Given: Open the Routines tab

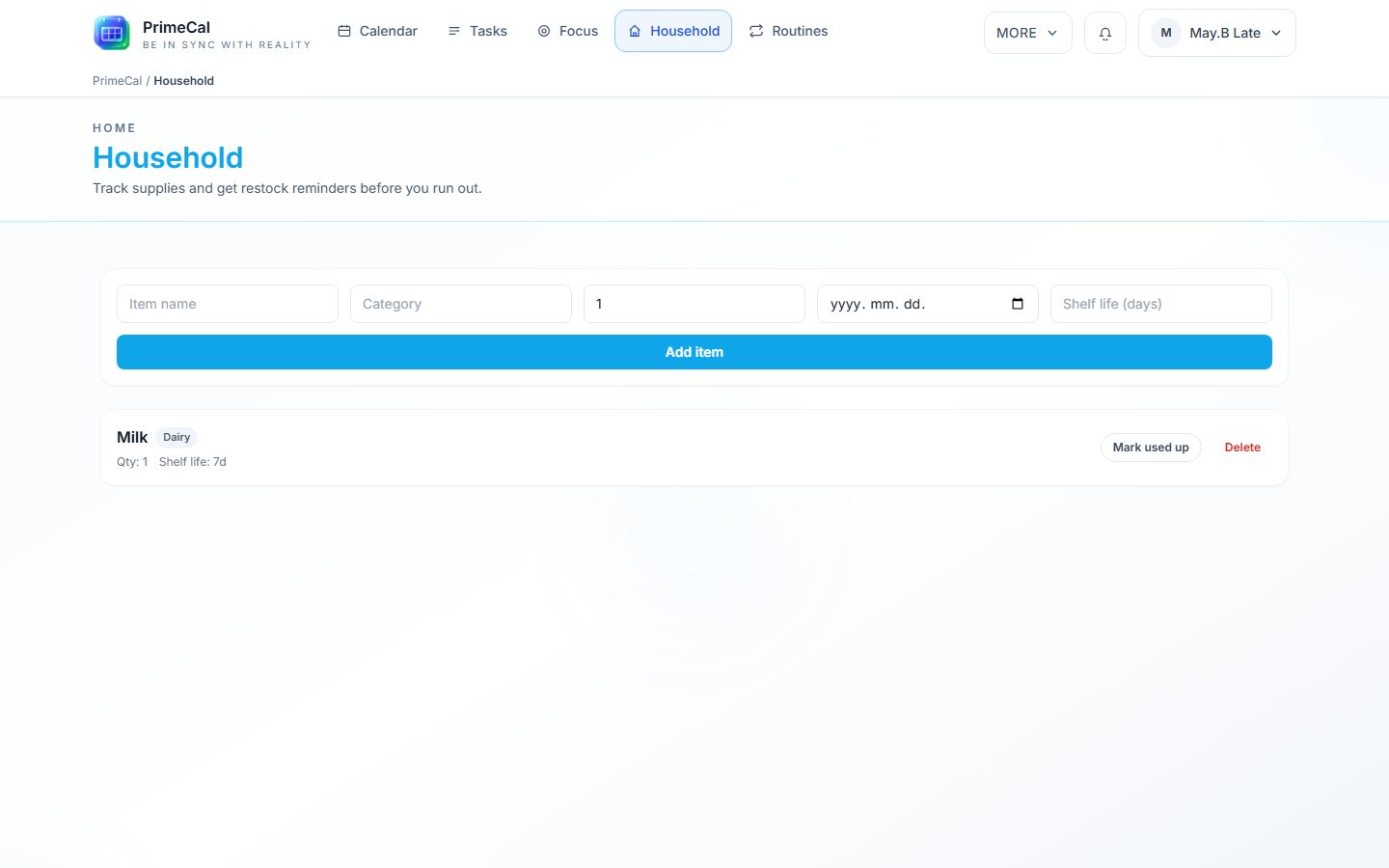Looking at the screenshot, I should pyautogui.click(x=788, y=31).
